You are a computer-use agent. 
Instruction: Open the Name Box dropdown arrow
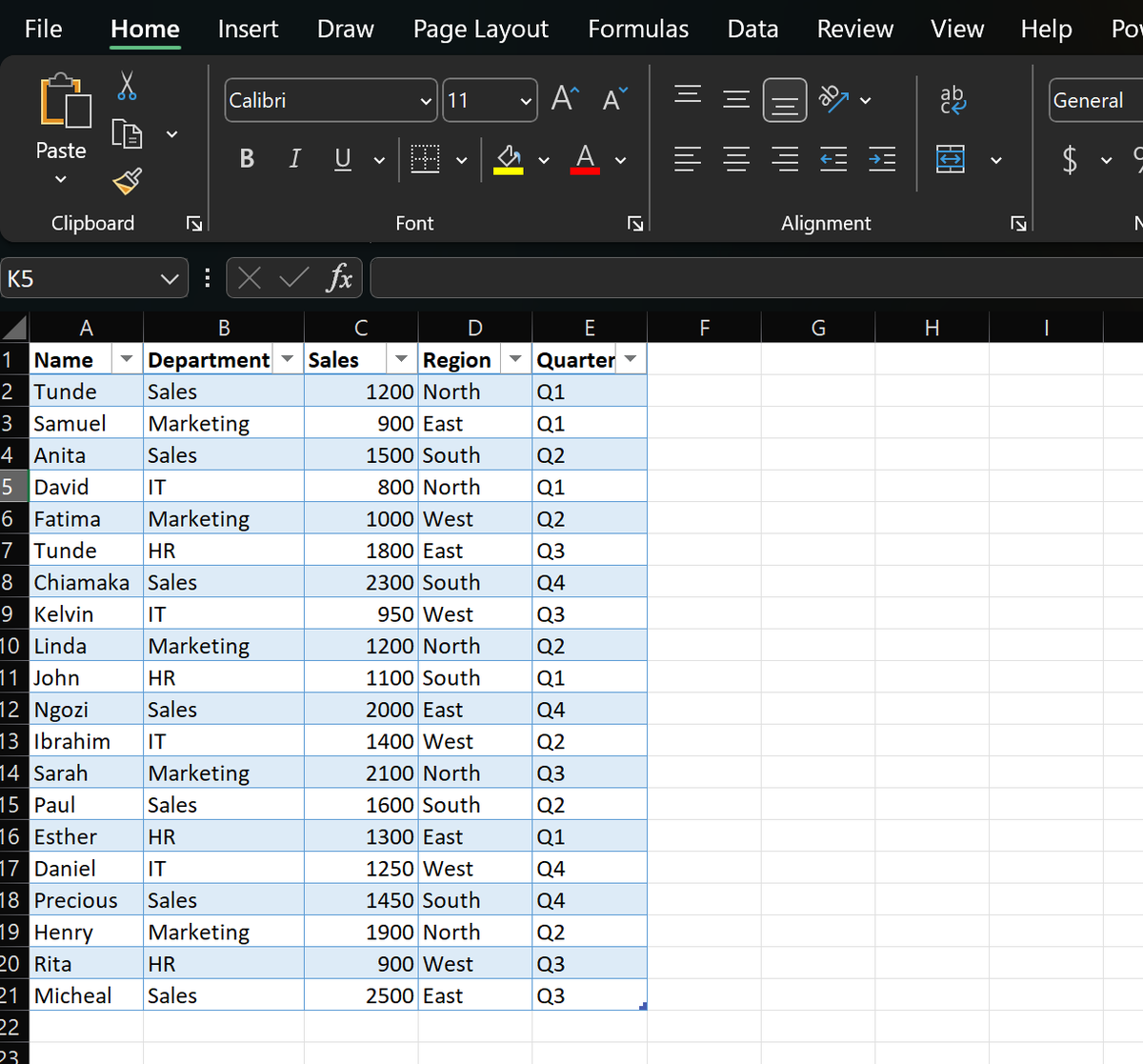[169, 279]
